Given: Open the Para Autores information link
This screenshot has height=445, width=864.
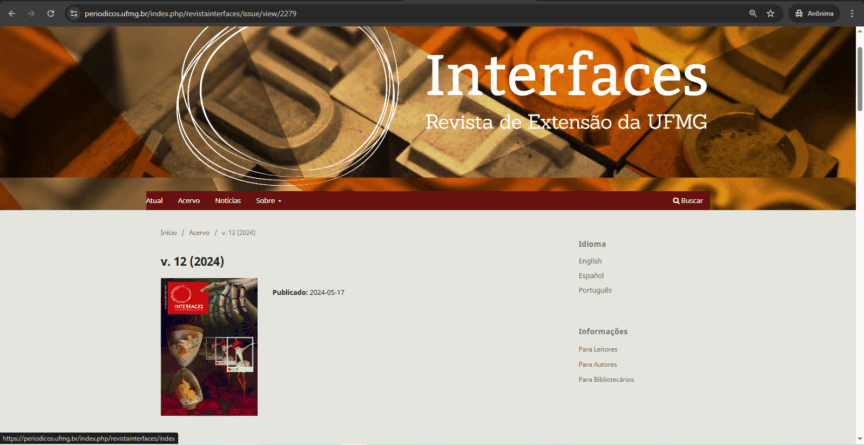Looking at the screenshot, I should tap(598, 364).
